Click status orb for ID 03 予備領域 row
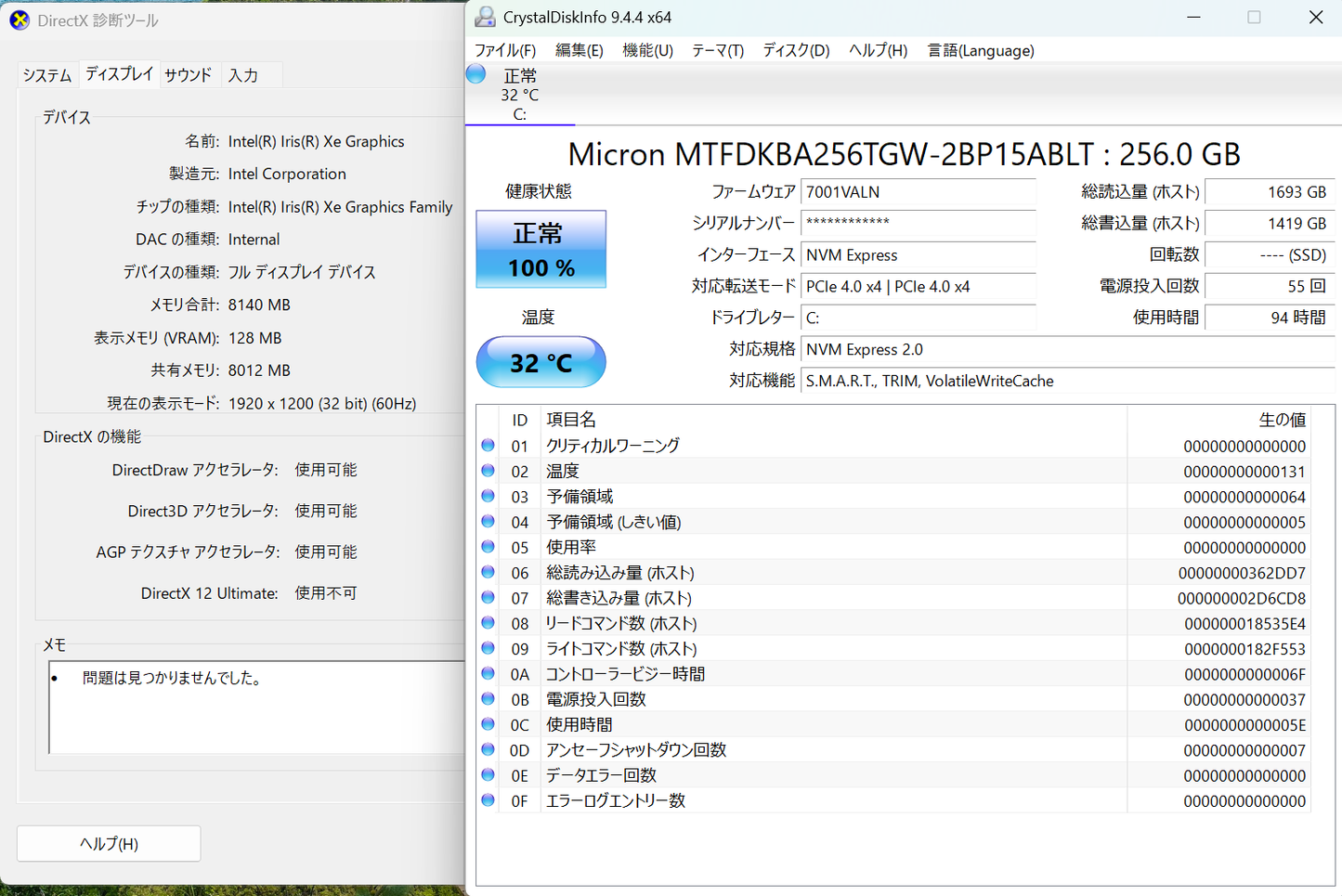Viewport: 1342px width, 896px height. [x=488, y=496]
